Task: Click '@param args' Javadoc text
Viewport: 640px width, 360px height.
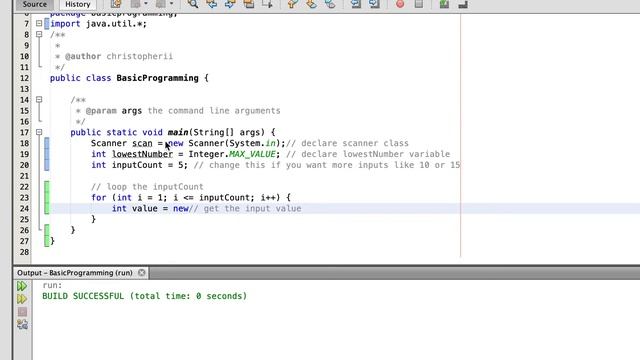Action: [114, 111]
